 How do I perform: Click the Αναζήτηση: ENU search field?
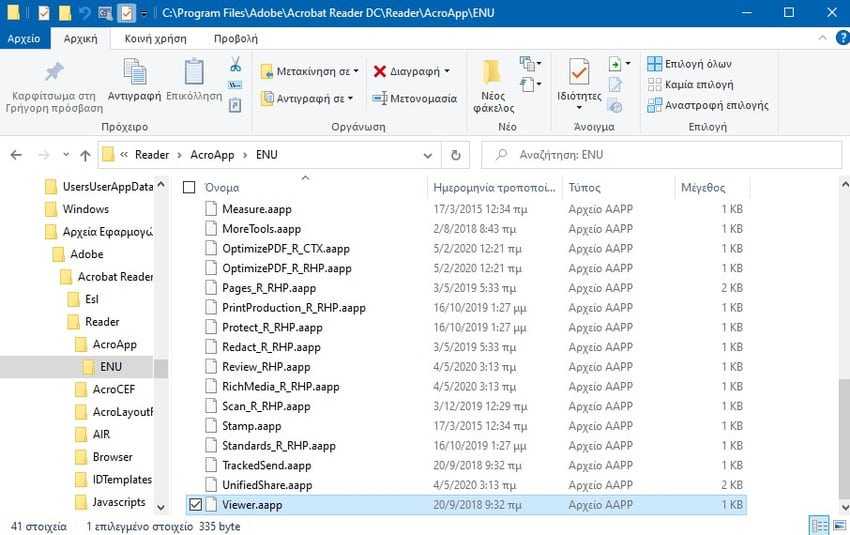tap(661, 155)
